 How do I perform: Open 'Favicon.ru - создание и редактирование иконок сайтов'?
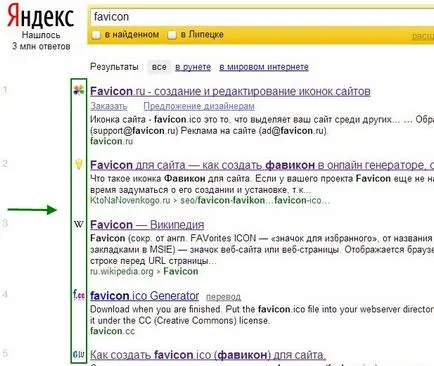[x=230, y=91]
